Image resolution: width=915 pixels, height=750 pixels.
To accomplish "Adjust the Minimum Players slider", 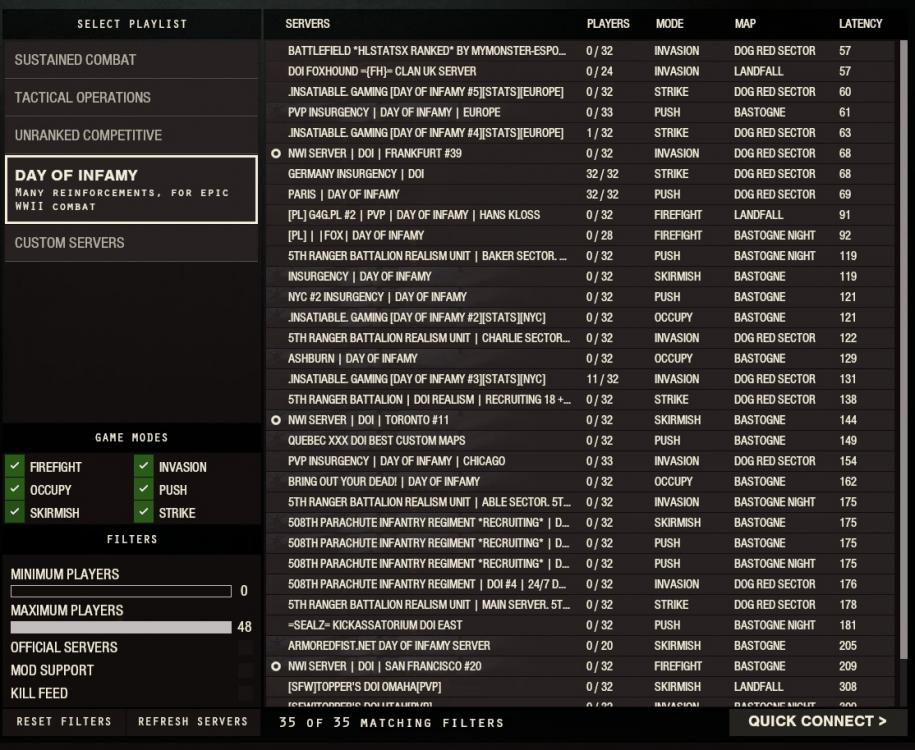I will click(121, 591).
